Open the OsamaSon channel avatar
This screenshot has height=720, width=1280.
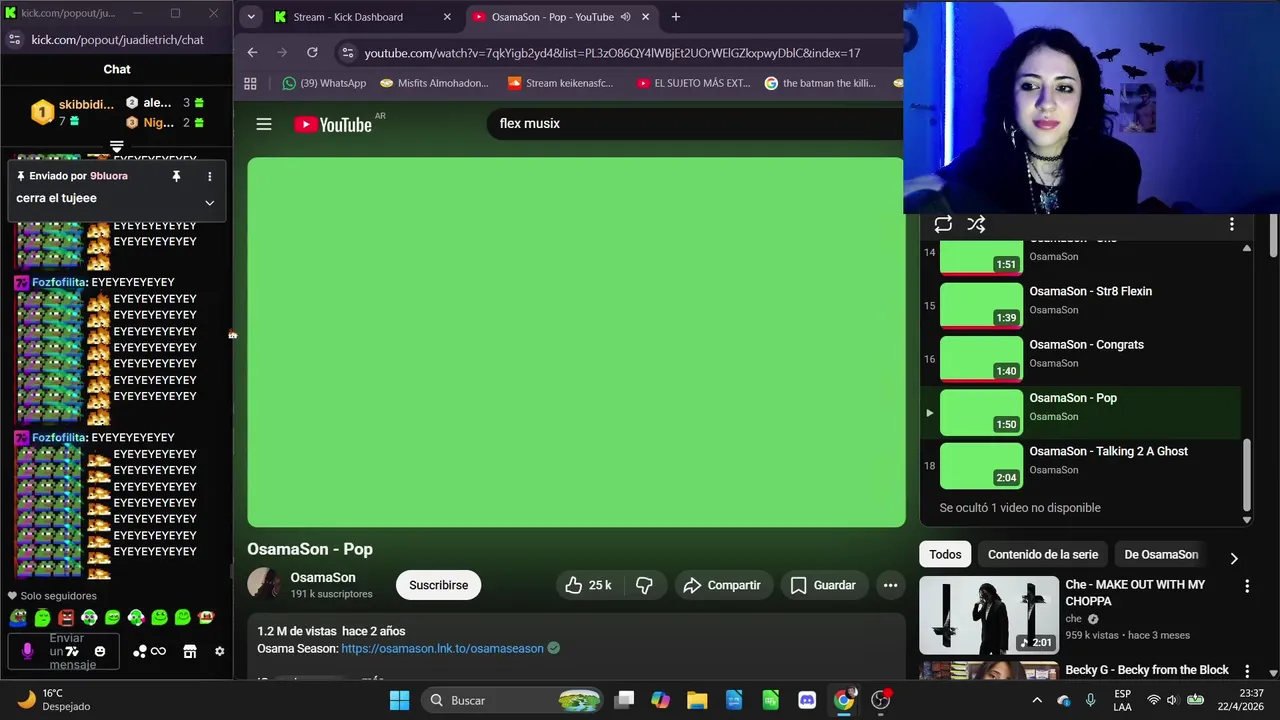(265, 584)
